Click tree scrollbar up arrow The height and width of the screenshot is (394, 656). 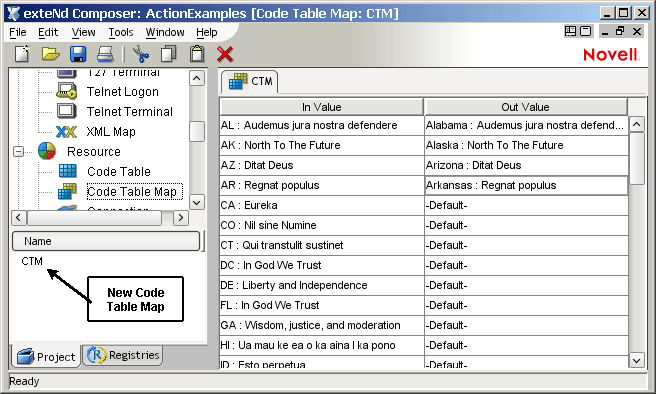pyautogui.click(x=197, y=78)
